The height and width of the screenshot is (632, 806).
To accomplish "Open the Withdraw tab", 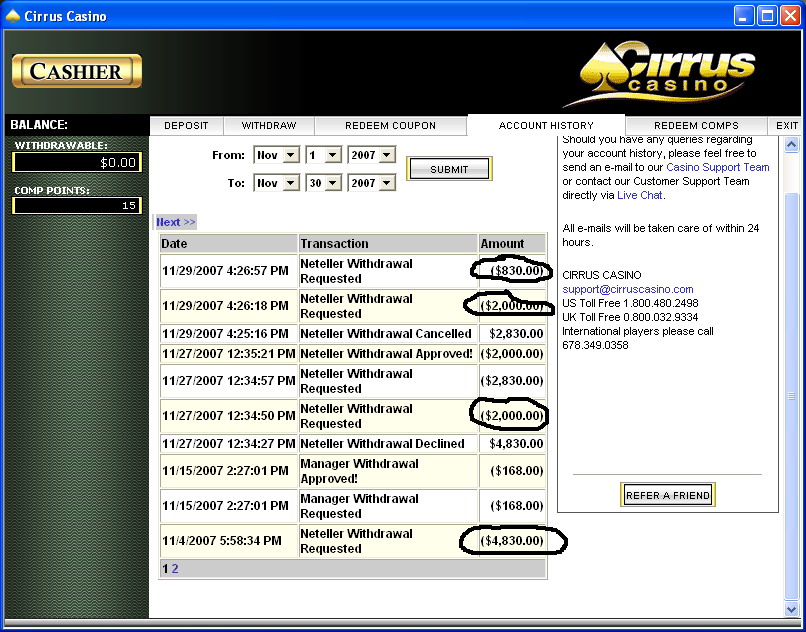I will (269, 126).
